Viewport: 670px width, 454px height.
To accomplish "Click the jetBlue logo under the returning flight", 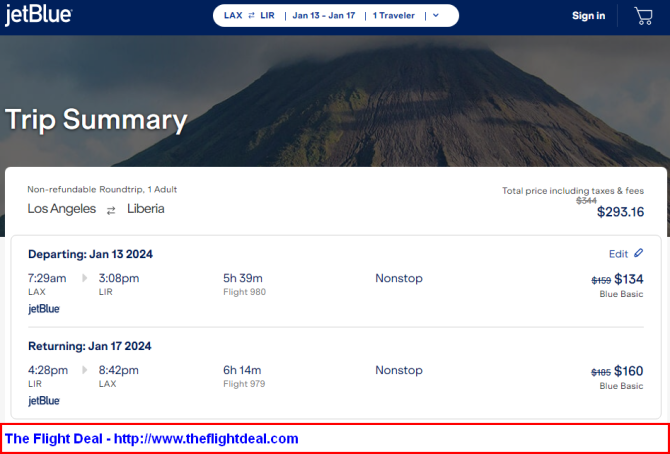I will [x=44, y=401].
